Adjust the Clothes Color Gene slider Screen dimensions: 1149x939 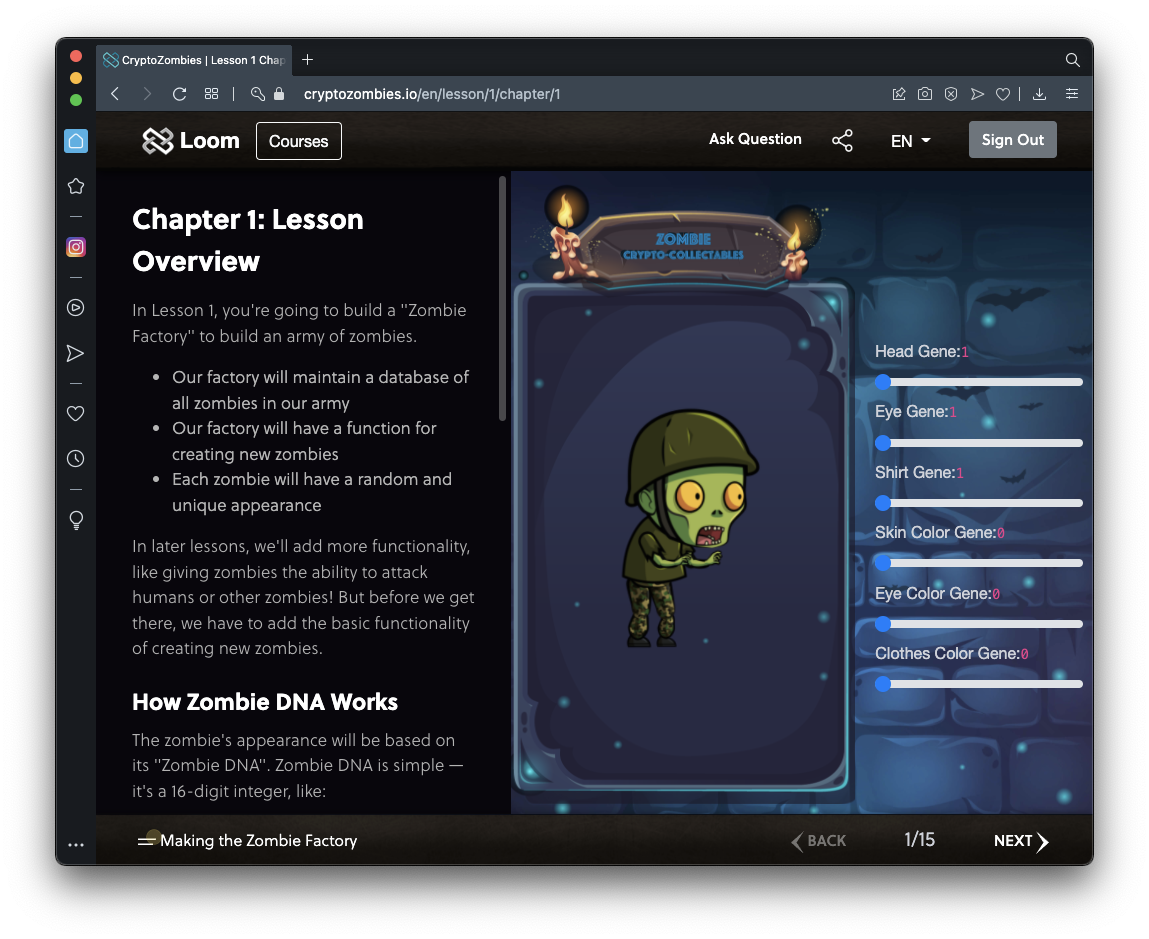(x=979, y=684)
